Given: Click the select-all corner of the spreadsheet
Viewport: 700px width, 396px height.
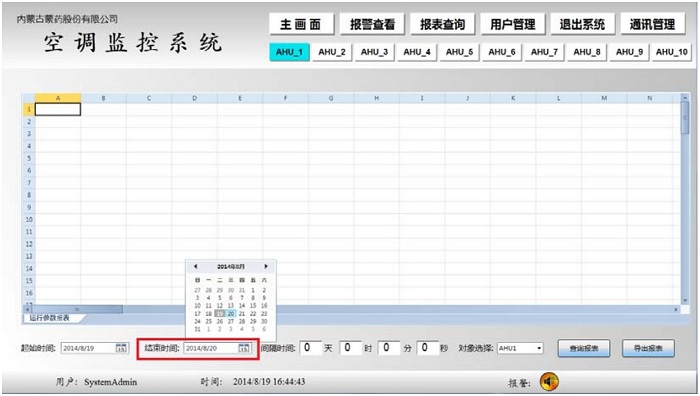Looking at the screenshot, I should pos(29,98).
